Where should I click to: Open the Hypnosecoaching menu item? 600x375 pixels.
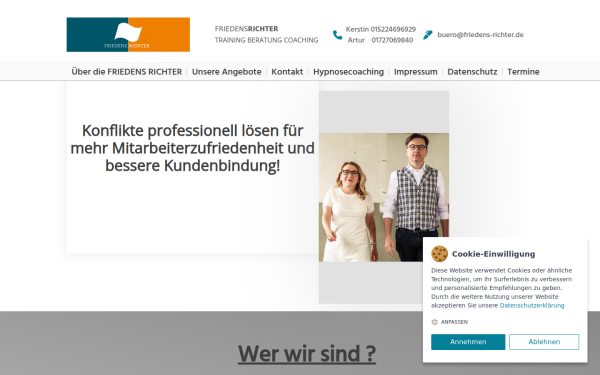point(348,72)
